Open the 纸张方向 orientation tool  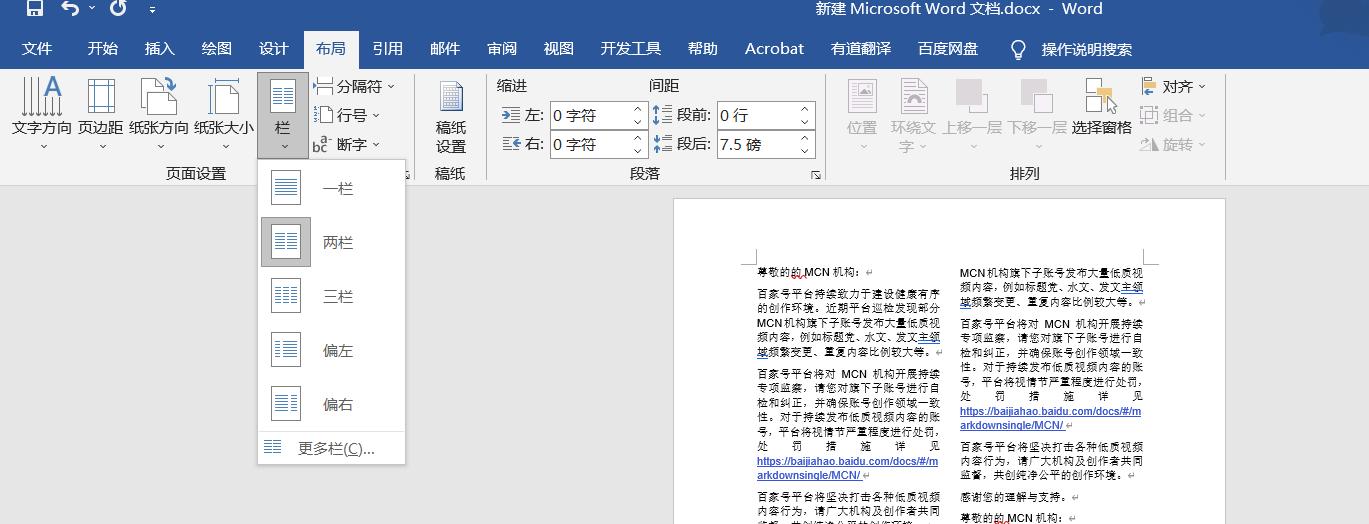pyautogui.click(x=159, y=113)
